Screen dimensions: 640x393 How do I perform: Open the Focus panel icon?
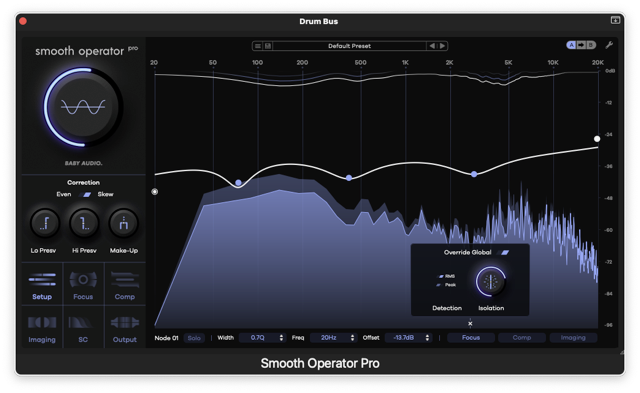[83, 284]
